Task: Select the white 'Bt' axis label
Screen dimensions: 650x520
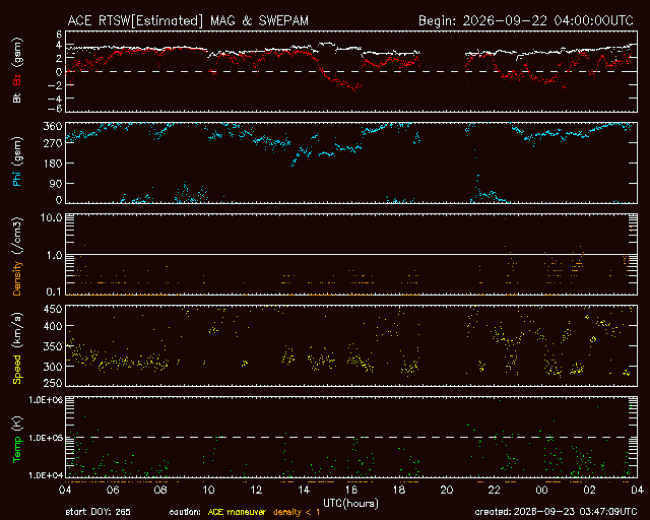Action: click(17, 98)
